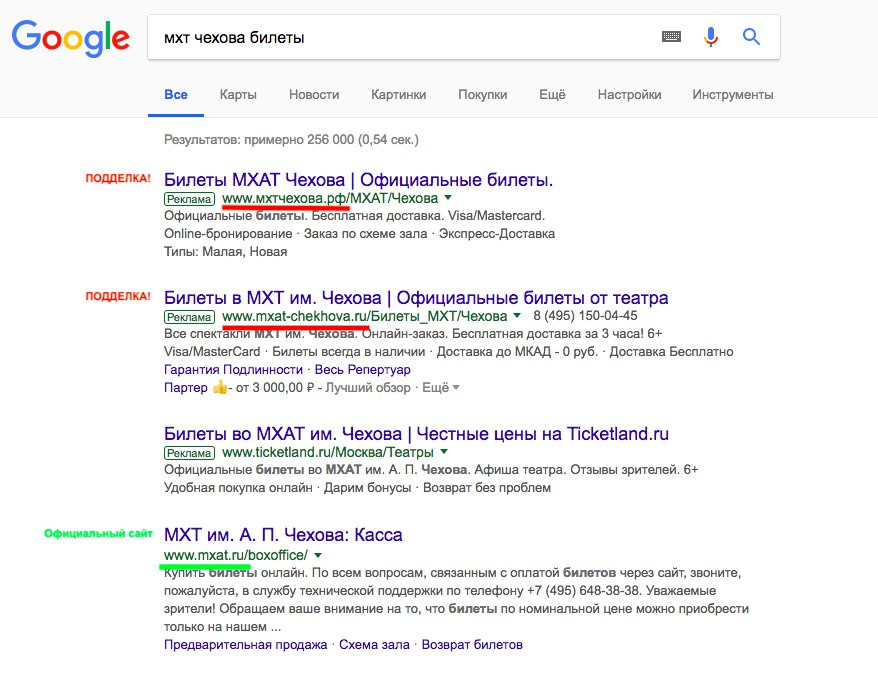Switch to Картинки tab
878x674 pixels.
tap(399, 95)
